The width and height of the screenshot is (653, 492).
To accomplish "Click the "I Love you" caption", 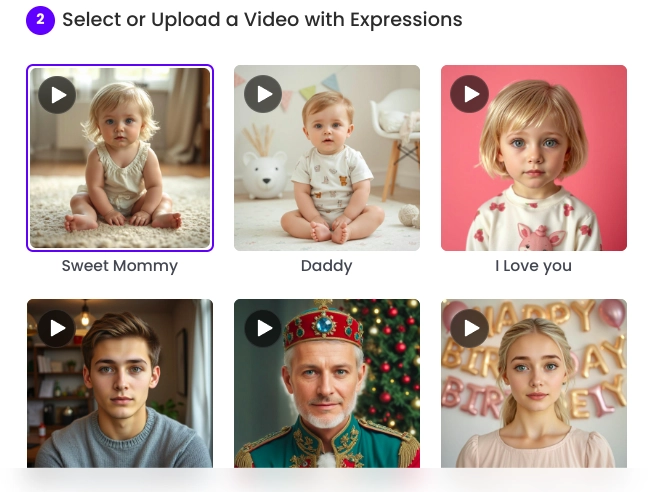I will point(533,266).
